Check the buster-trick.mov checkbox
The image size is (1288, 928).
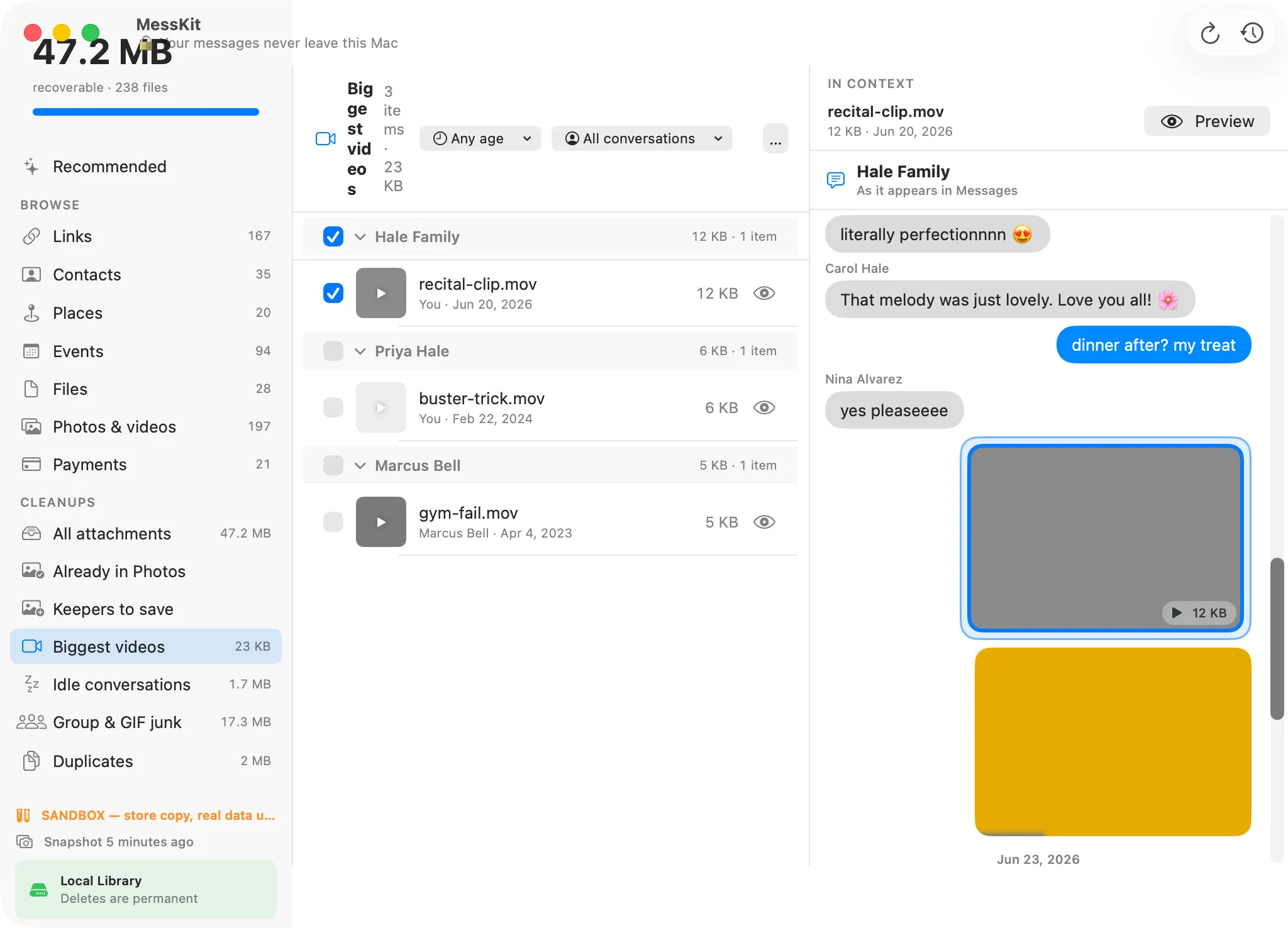[333, 407]
